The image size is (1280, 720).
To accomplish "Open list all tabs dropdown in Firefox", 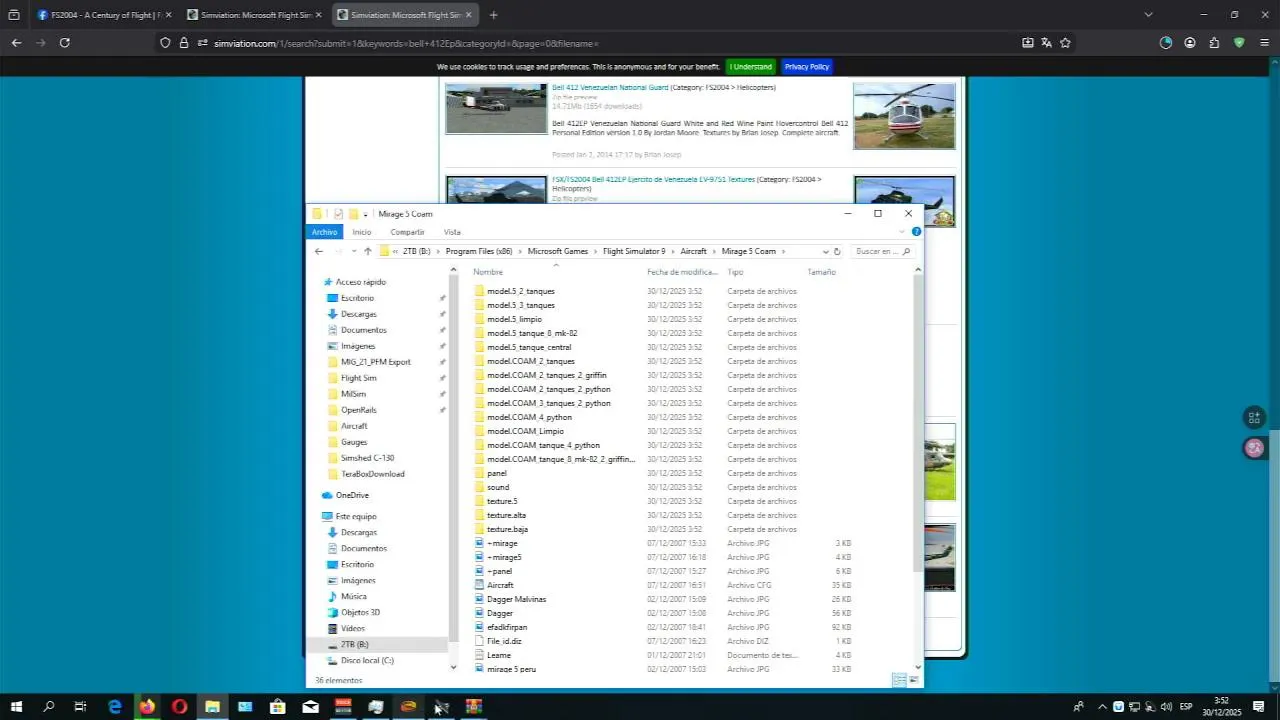I will 1148,15.
